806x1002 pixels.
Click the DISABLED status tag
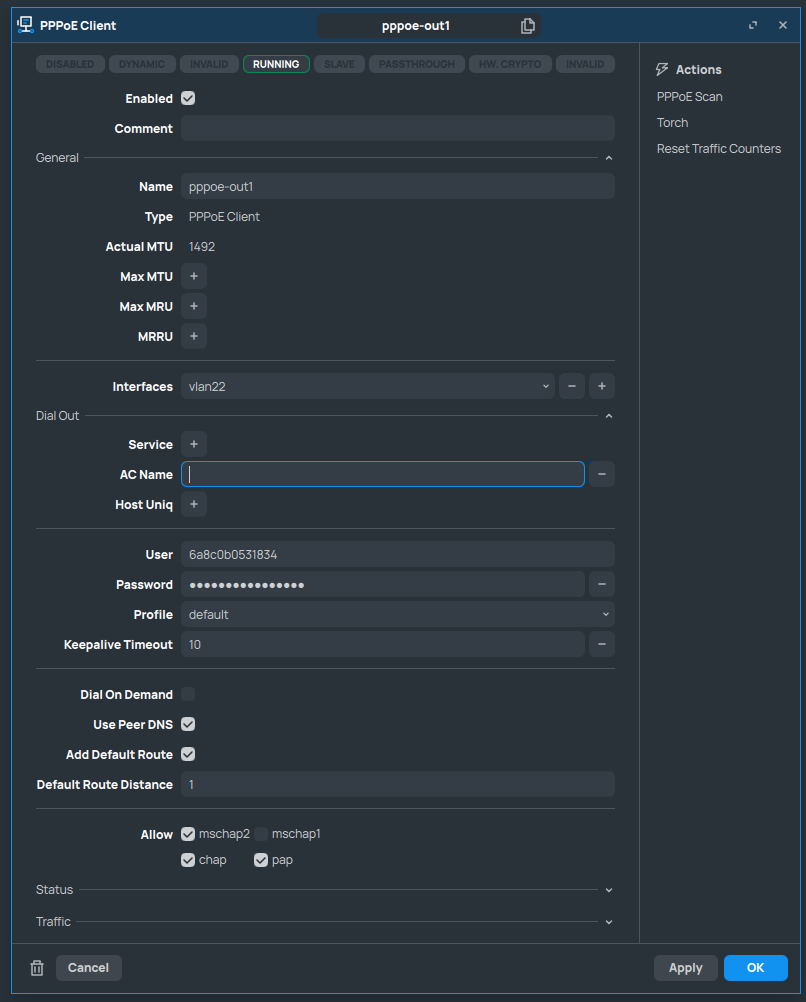(x=70, y=64)
